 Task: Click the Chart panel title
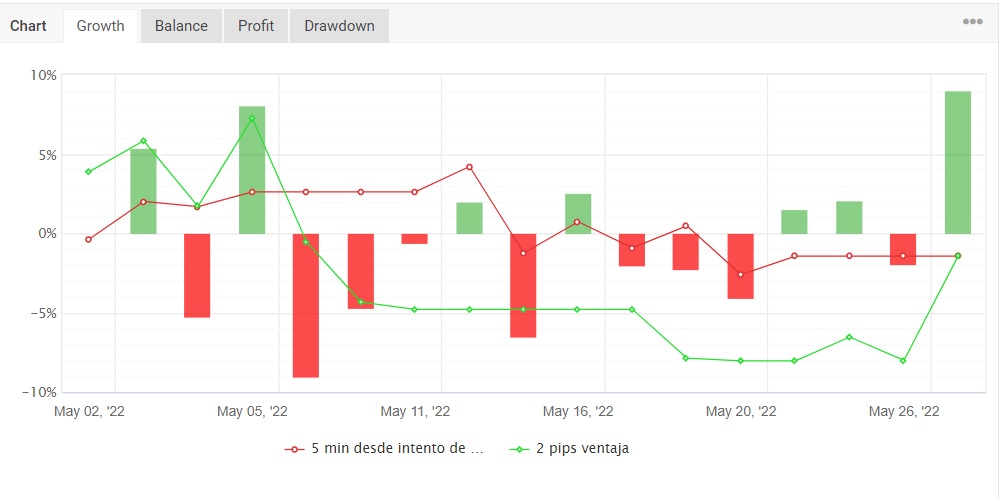[x=28, y=26]
